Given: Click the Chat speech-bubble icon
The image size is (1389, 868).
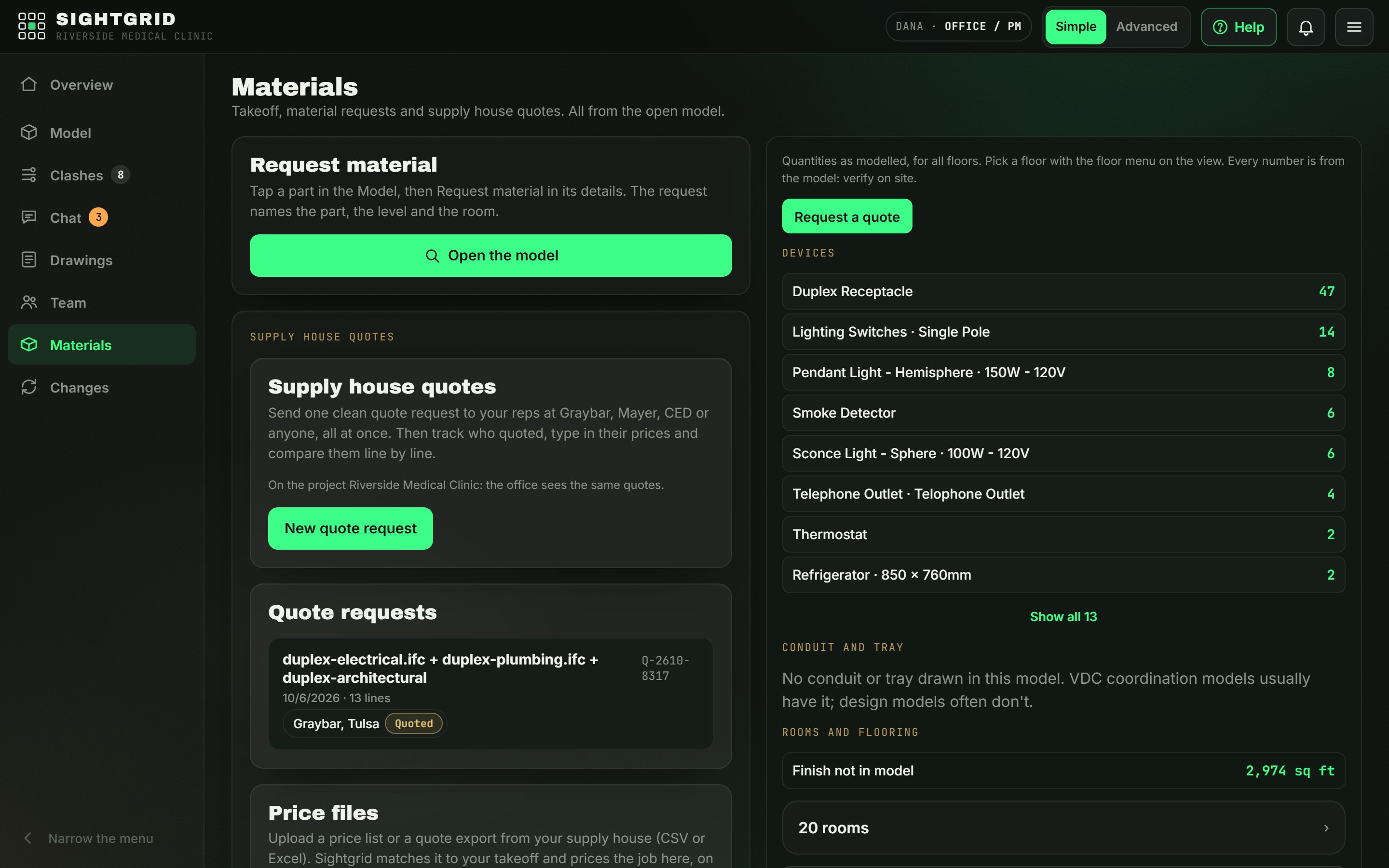Looking at the screenshot, I should (x=29, y=217).
